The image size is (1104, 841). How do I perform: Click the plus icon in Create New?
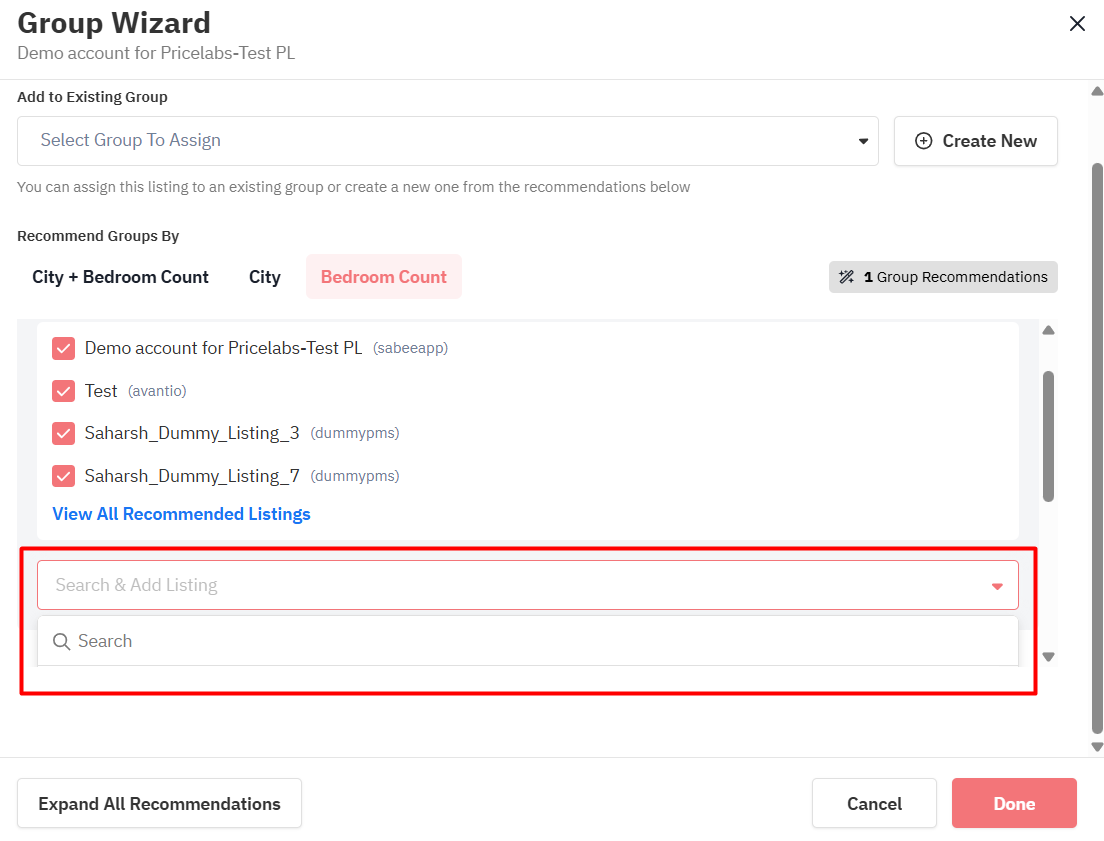tap(923, 141)
